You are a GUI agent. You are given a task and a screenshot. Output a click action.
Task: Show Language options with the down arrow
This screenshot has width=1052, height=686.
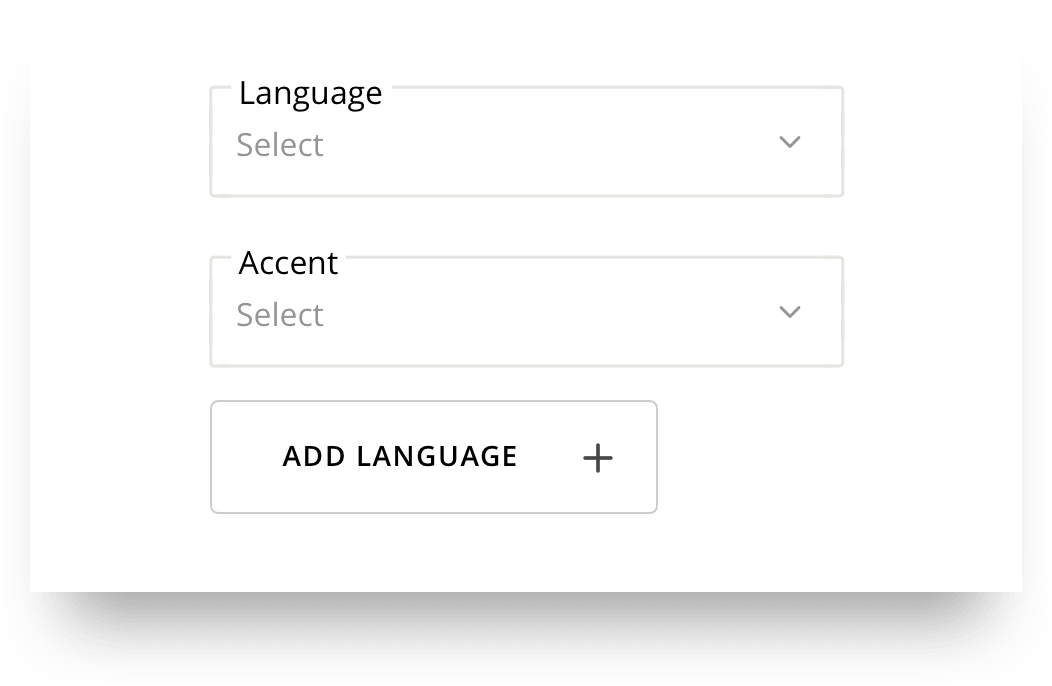click(x=790, y=143)
